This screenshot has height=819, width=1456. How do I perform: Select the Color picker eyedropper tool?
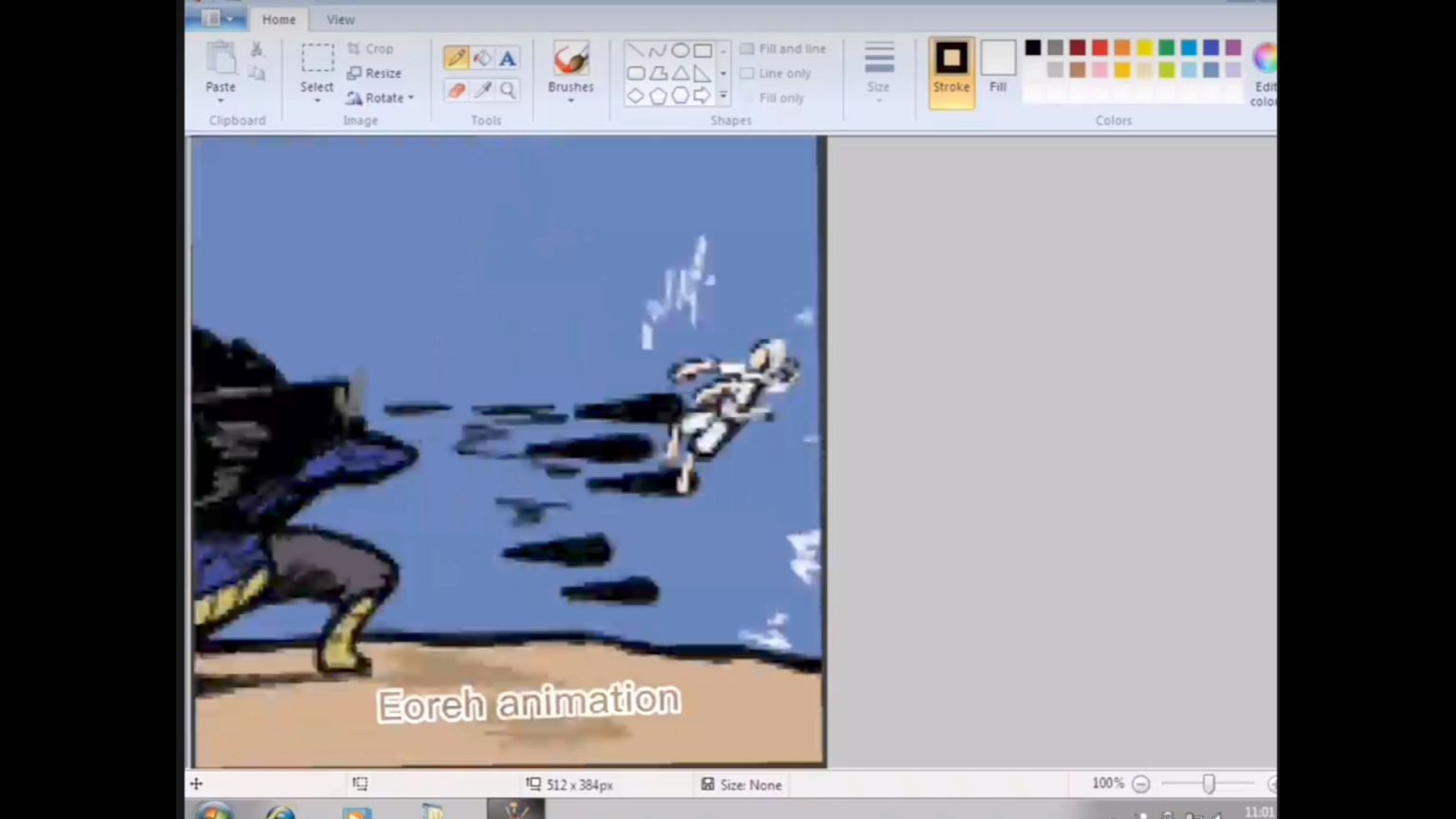click(482, 90)
